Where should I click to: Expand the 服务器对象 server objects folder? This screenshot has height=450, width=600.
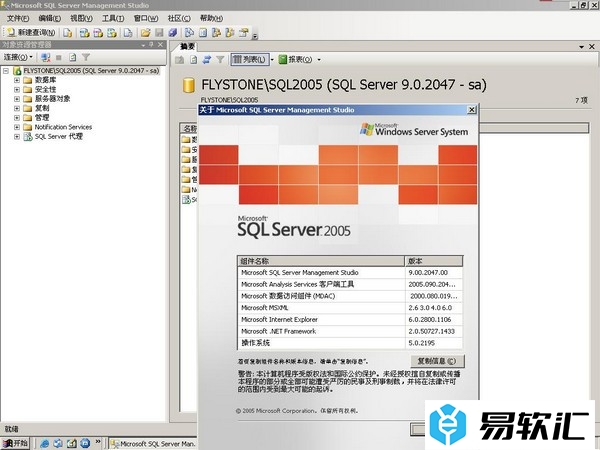point(16,99)
